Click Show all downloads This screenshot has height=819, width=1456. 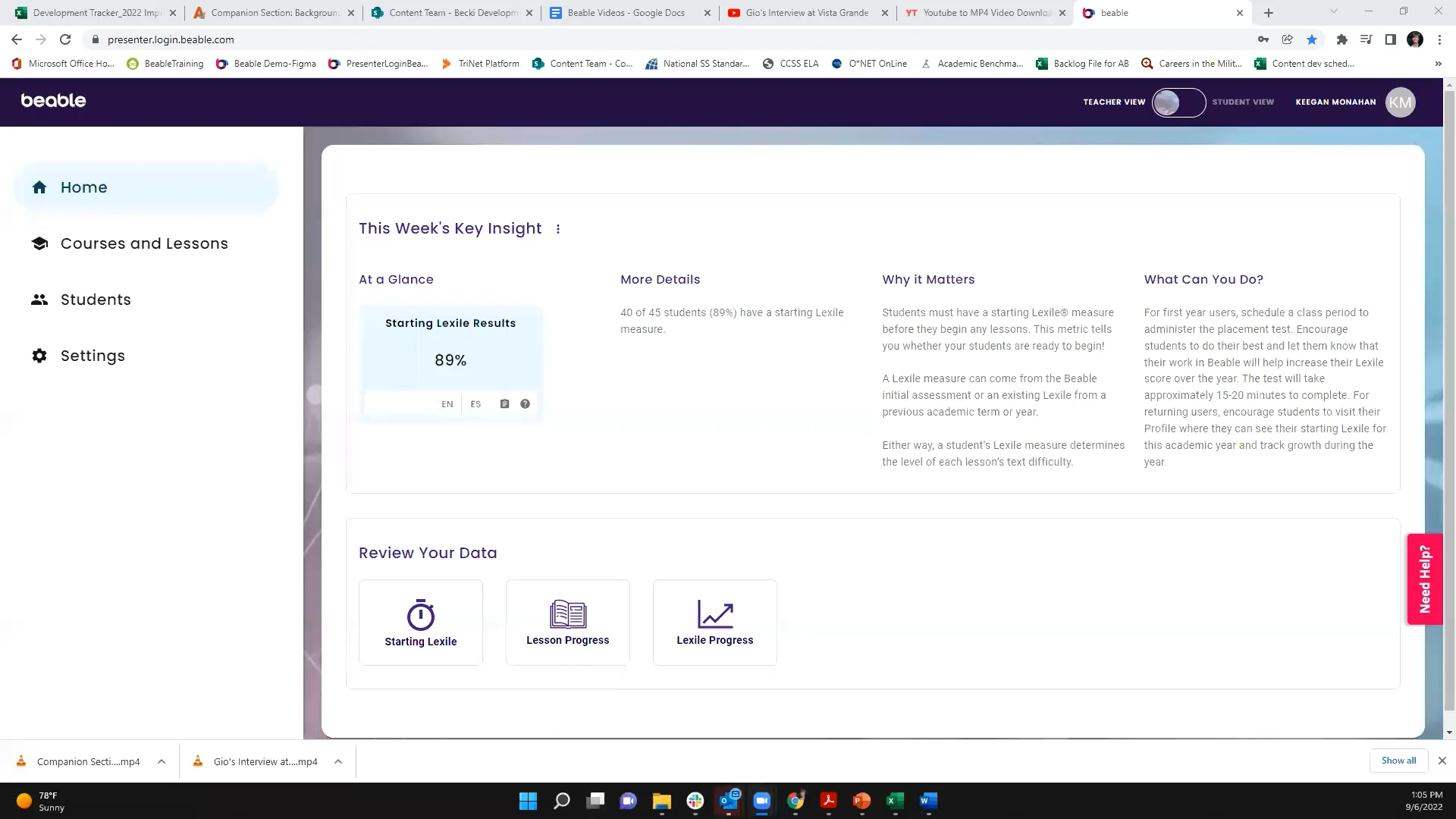[x=1398, y=761]
